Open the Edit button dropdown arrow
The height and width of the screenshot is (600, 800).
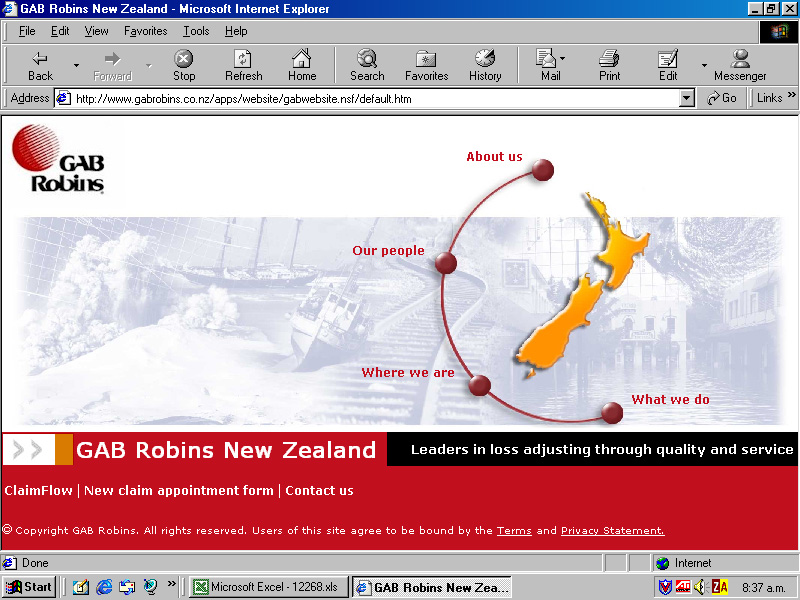tap(704, 65)
